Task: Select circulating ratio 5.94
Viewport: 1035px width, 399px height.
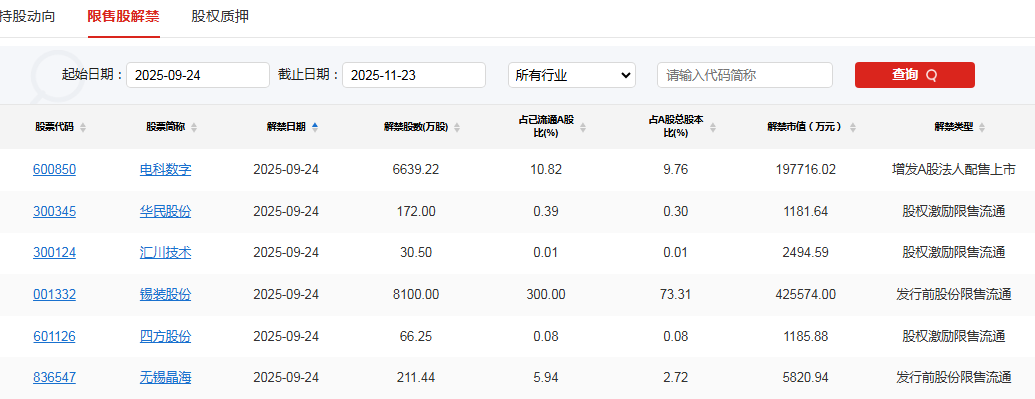Action: point(546,378)
